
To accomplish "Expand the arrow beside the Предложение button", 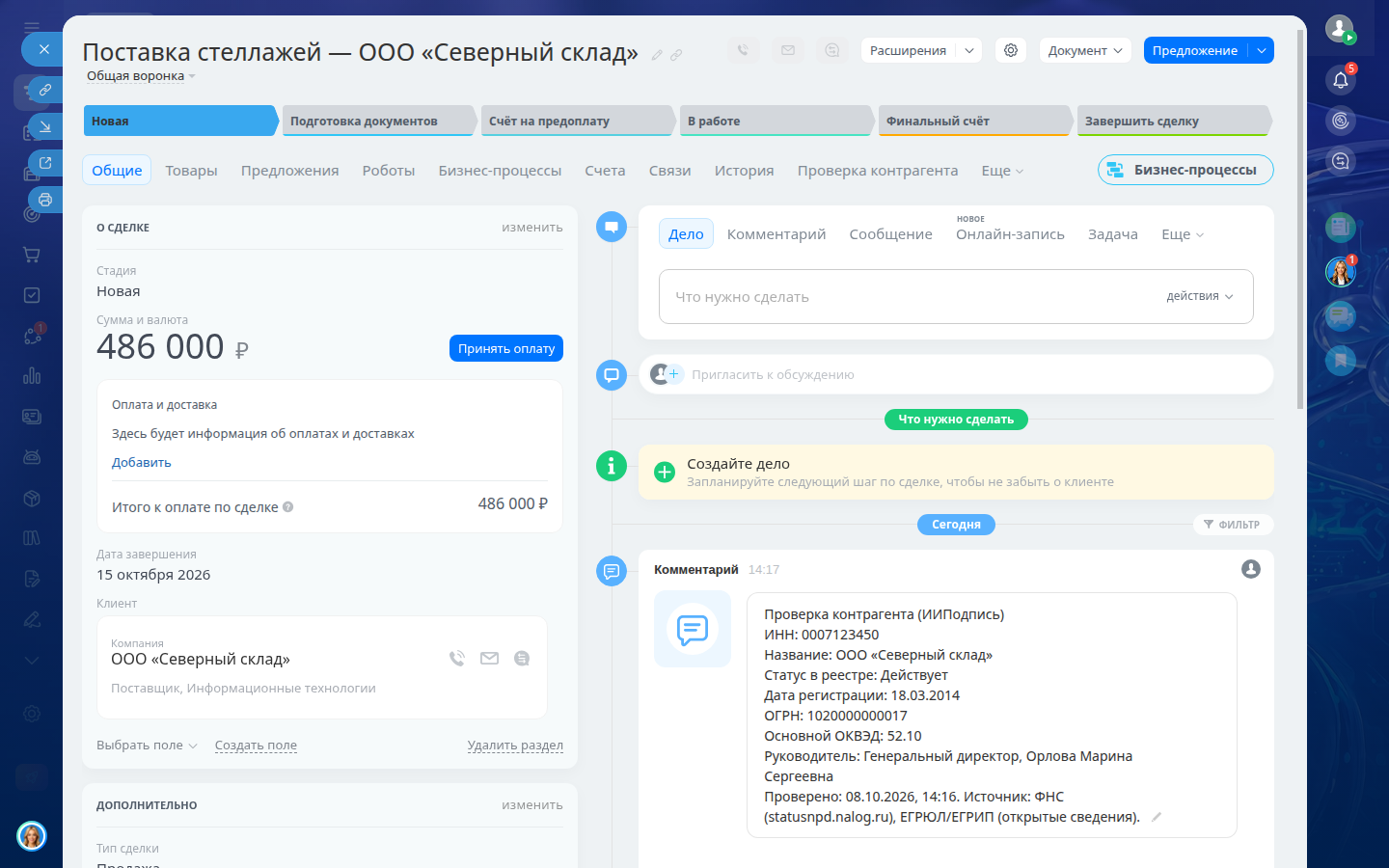I will [x=1262, y=50].
